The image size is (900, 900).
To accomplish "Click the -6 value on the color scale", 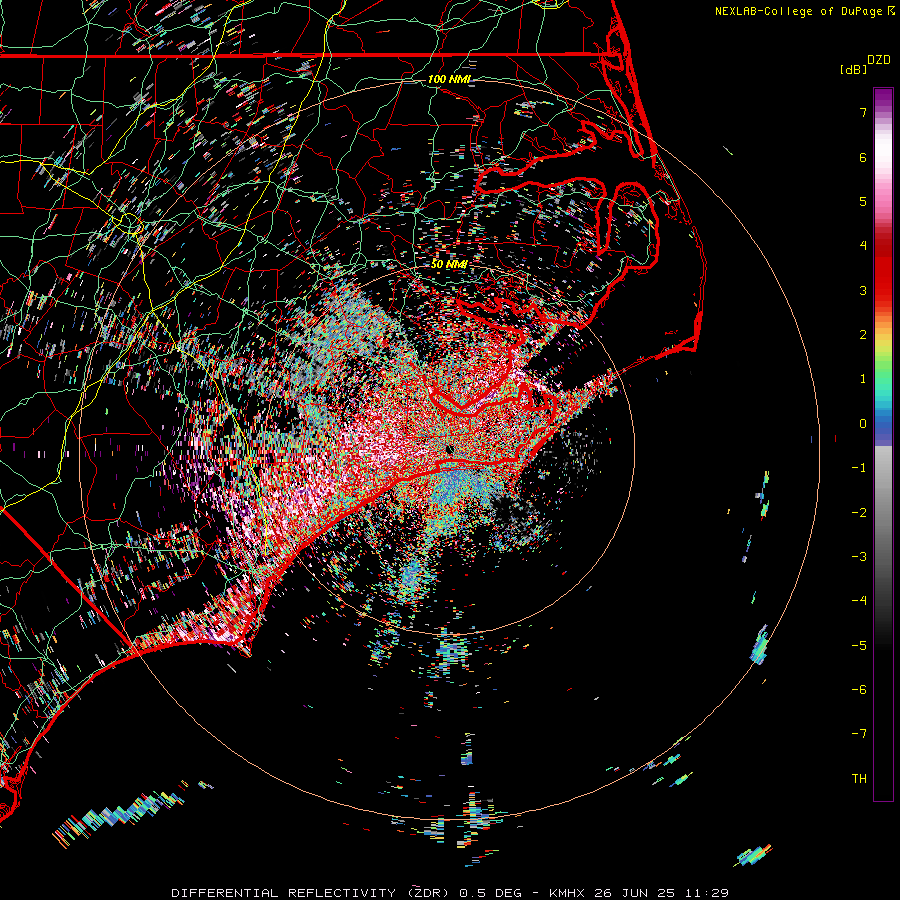I will (x=859, y=690).
